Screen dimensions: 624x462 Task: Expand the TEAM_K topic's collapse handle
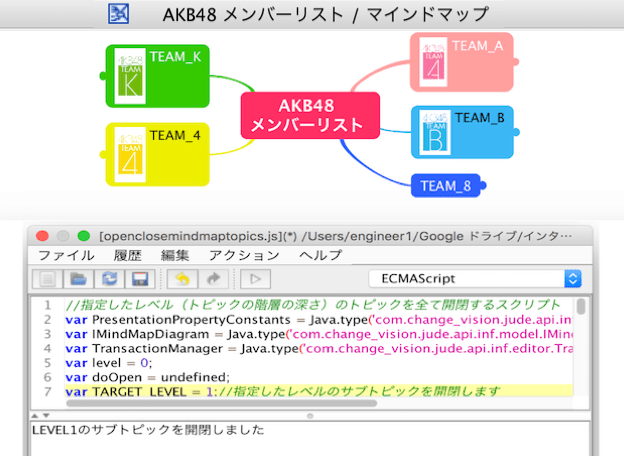[x=102, y=74]
